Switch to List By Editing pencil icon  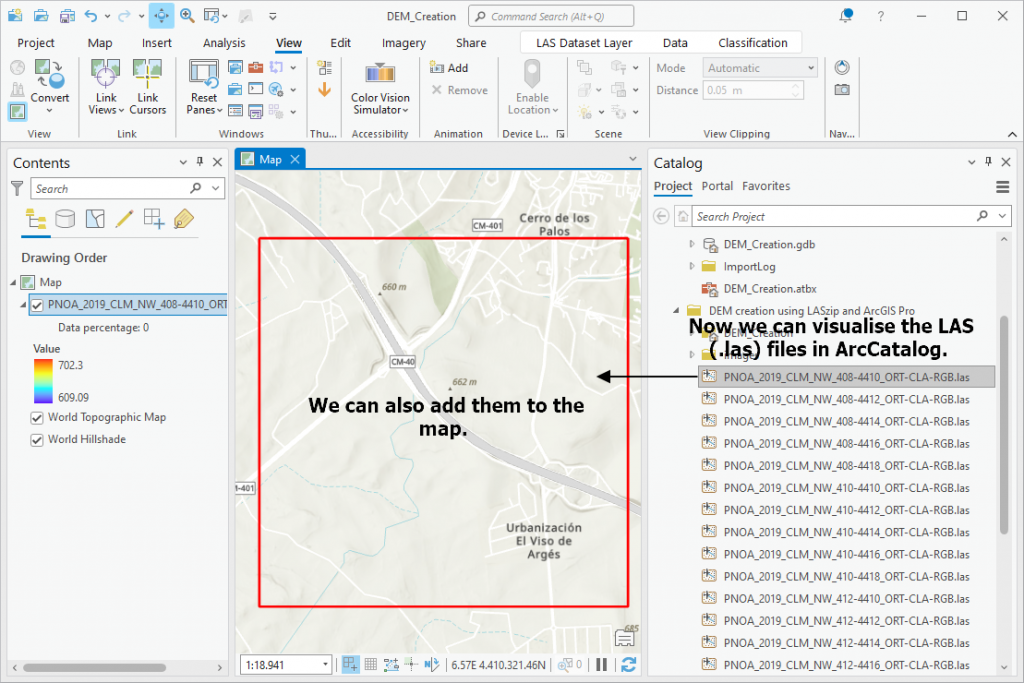click(124, 219)
